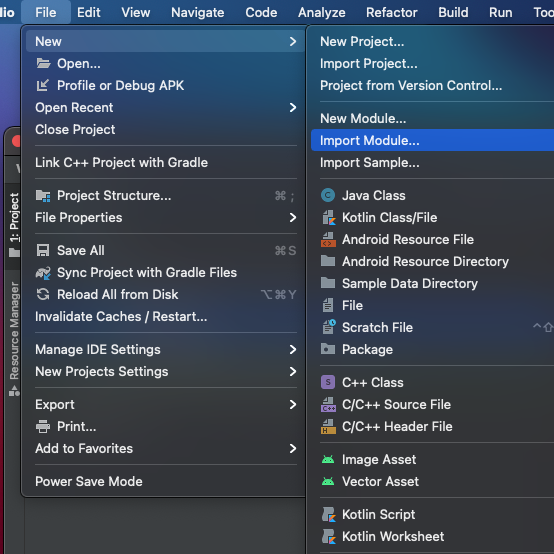
Task: Click the C/C++ Source File icon
Action: [x=328, y=405]
